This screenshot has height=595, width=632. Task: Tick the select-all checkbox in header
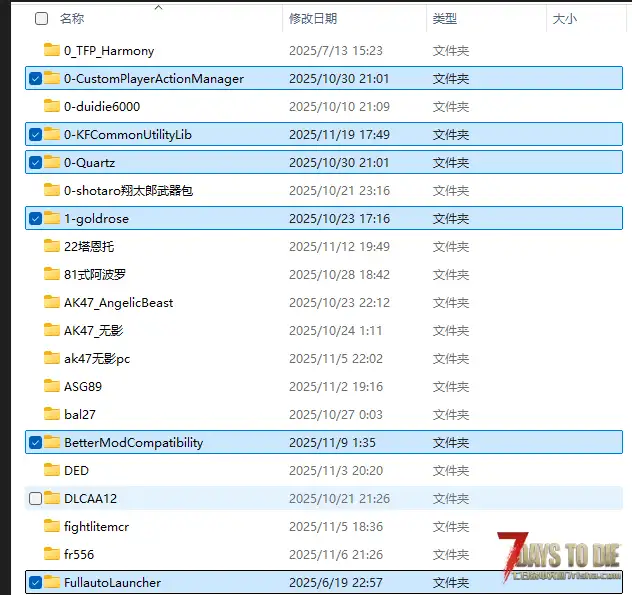[x=41, y=18]
